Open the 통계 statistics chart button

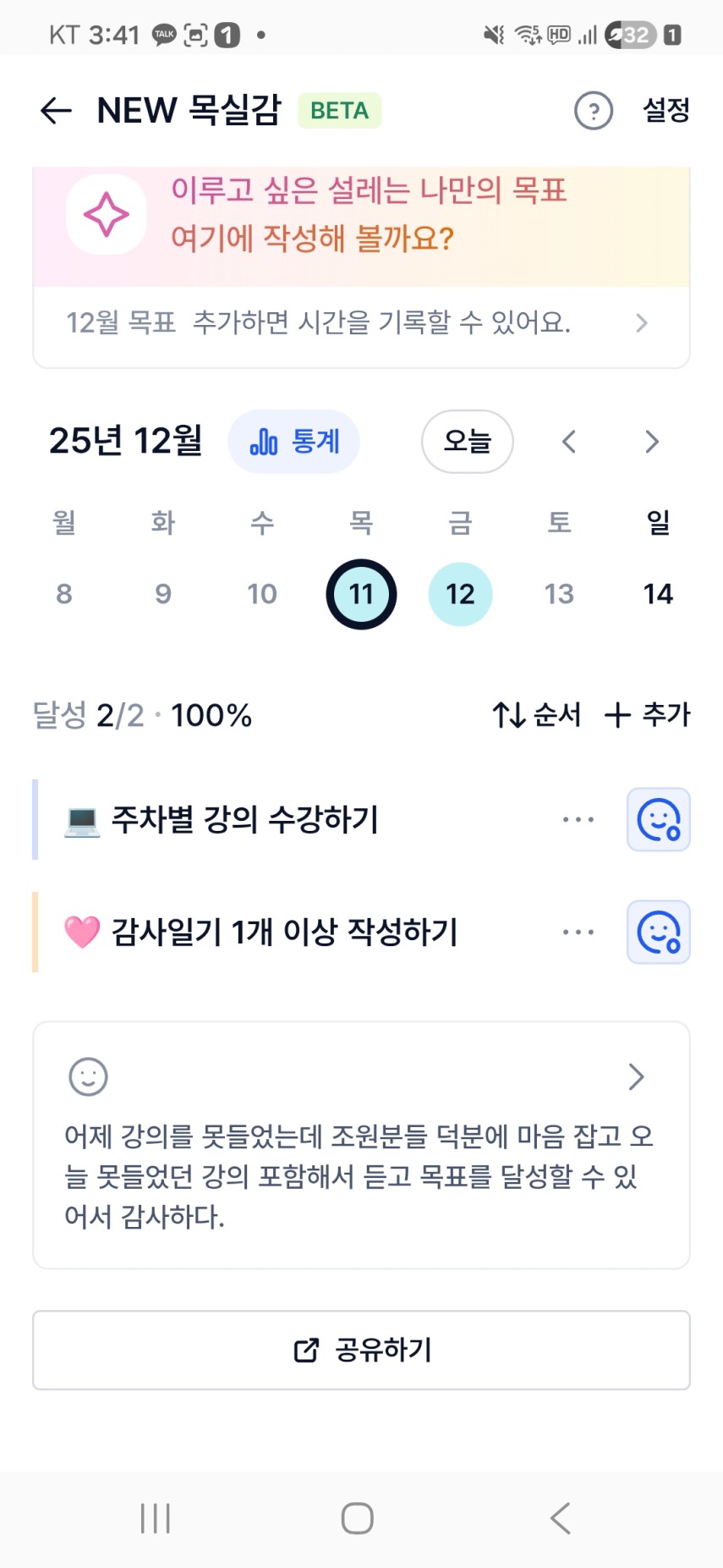tap(293, 442)
